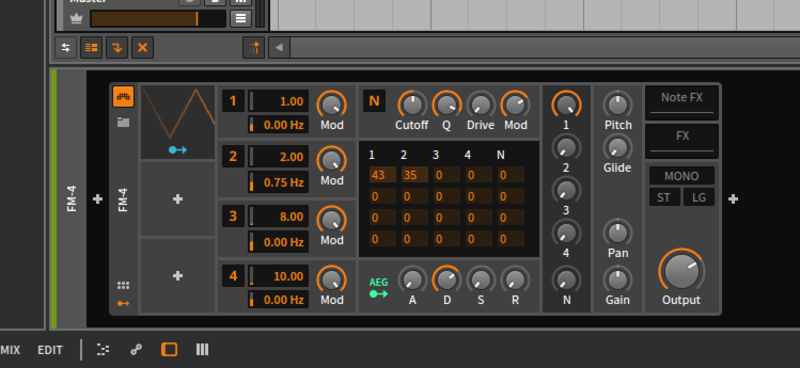
Task: Switch to the EDIT view
Action: coord(50,350)
